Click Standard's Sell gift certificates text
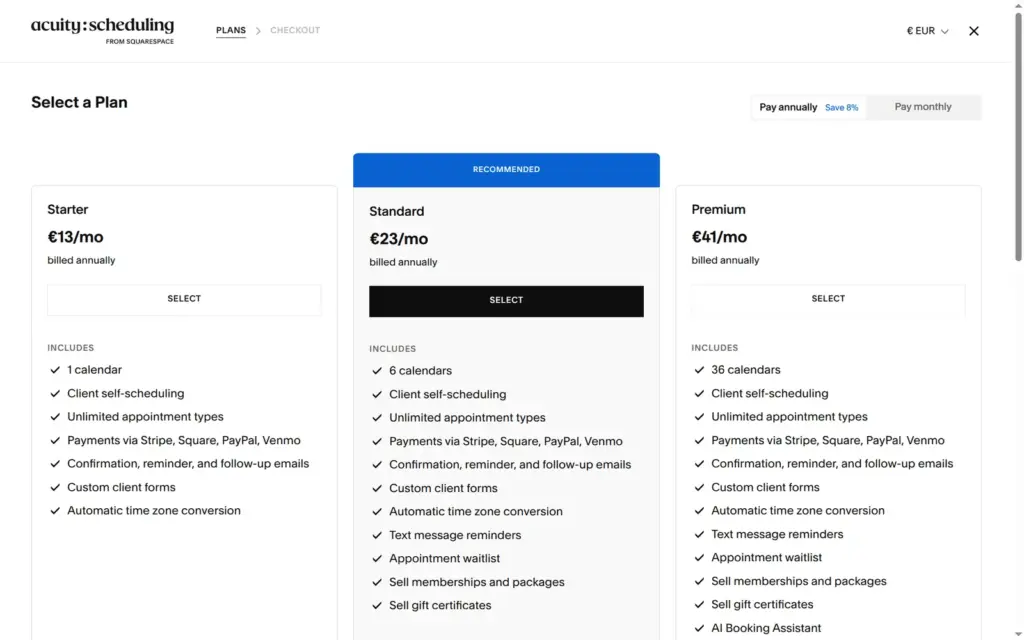The height and width of the screenshot is (640, 1024). [x=440, y=605]
